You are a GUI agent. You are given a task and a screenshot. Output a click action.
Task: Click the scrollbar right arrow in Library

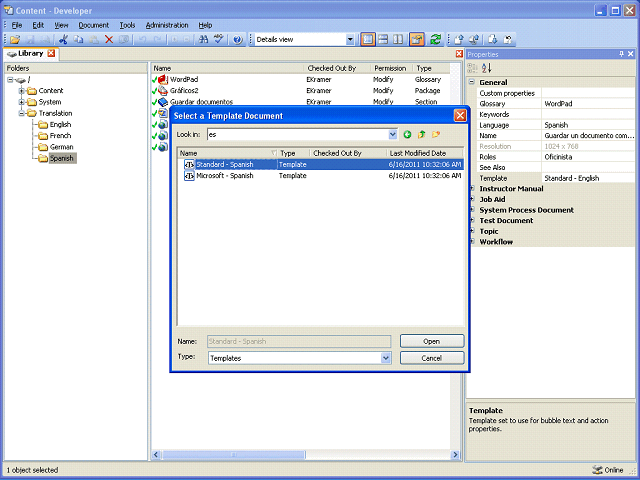(x=455, y=454)
